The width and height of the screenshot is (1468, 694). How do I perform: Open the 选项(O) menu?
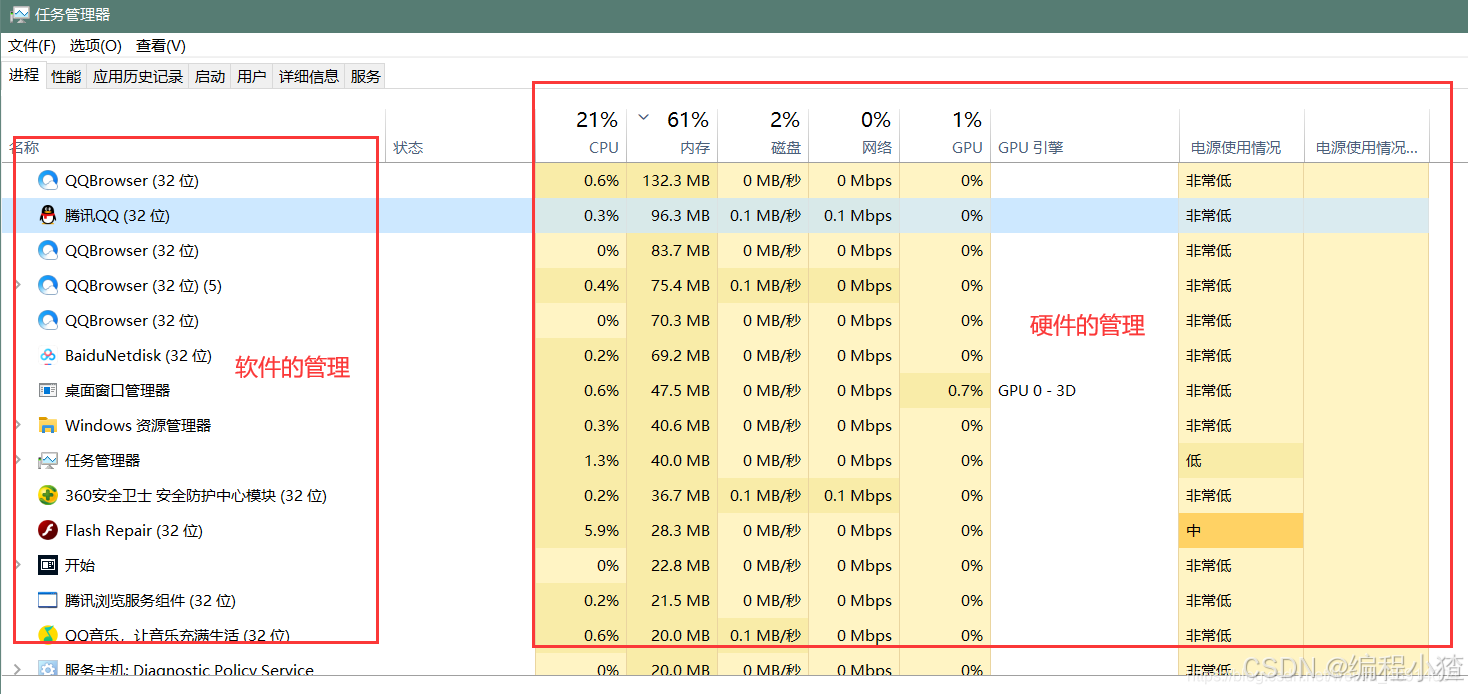pyautogui.click(x=96, y=46)
